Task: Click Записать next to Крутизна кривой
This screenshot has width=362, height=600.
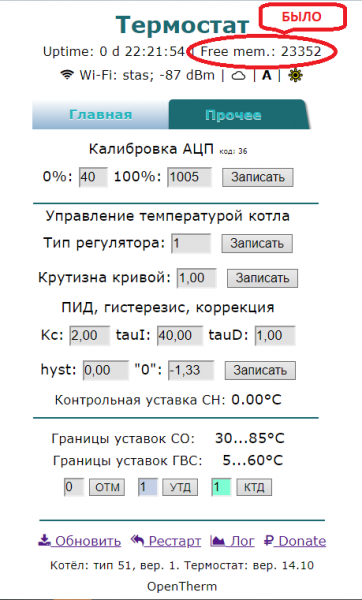Action: coord(262,278)
